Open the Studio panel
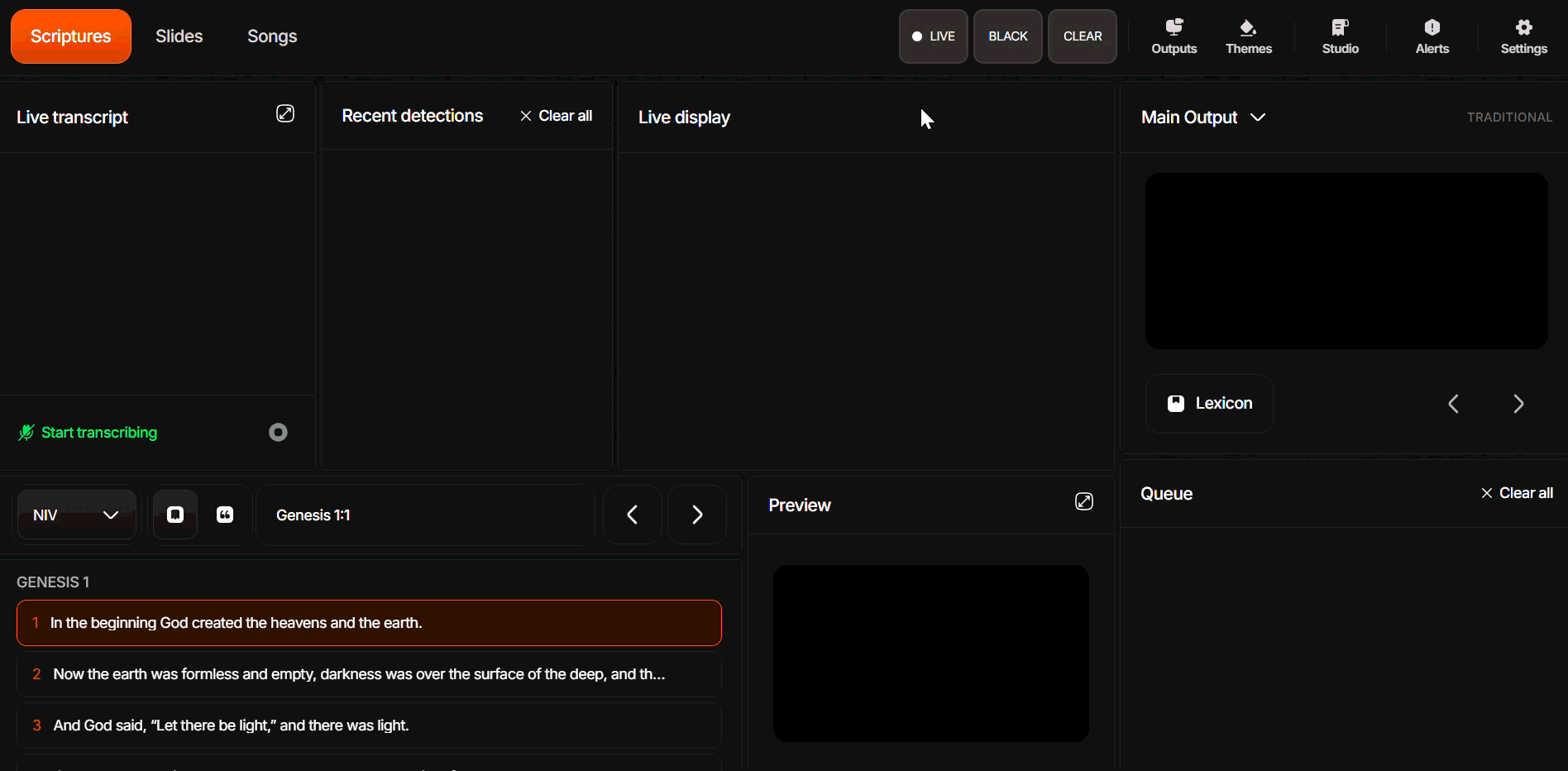1568x771 pixels. point(1341,37)
